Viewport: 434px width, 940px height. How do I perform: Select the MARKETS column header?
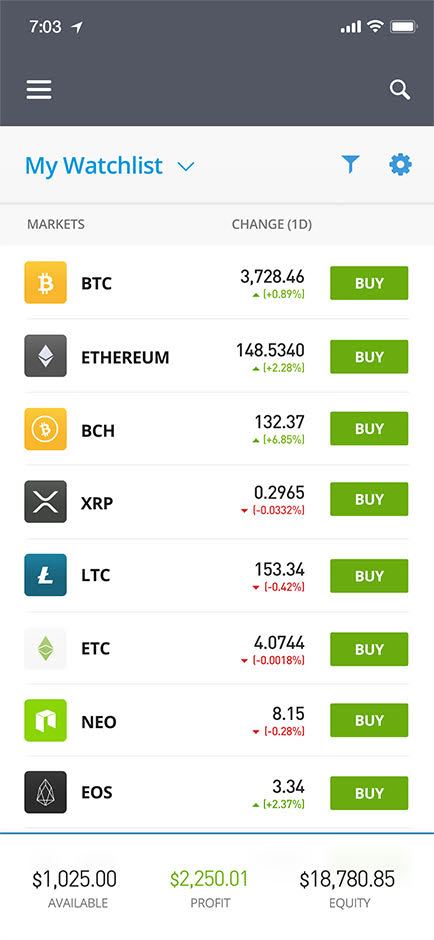(56, 225)
